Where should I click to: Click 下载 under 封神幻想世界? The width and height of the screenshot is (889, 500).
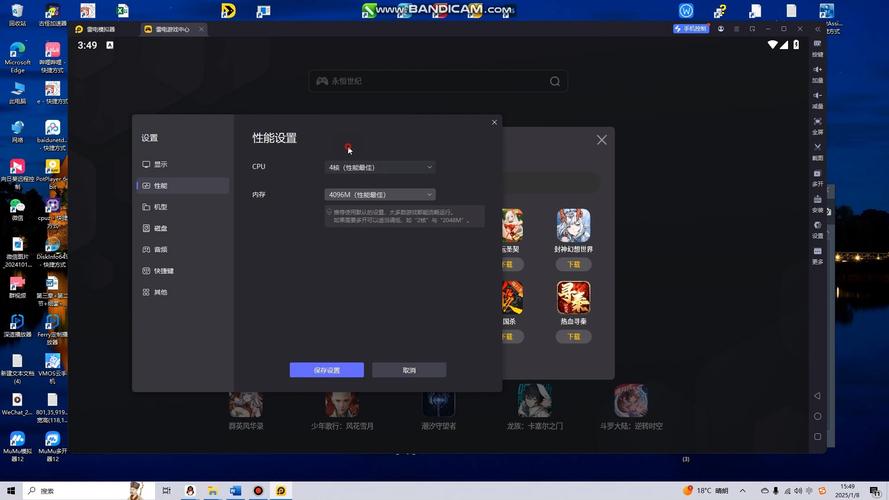pos(574,265)
